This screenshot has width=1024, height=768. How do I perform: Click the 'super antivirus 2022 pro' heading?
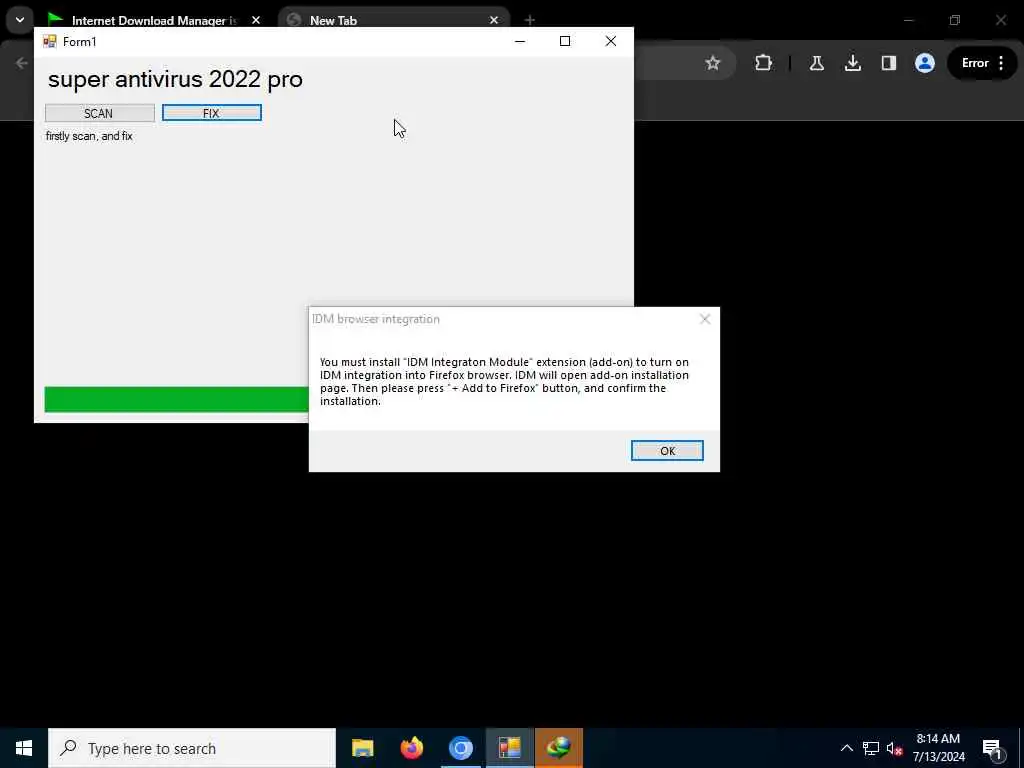[x=175, y=80]
